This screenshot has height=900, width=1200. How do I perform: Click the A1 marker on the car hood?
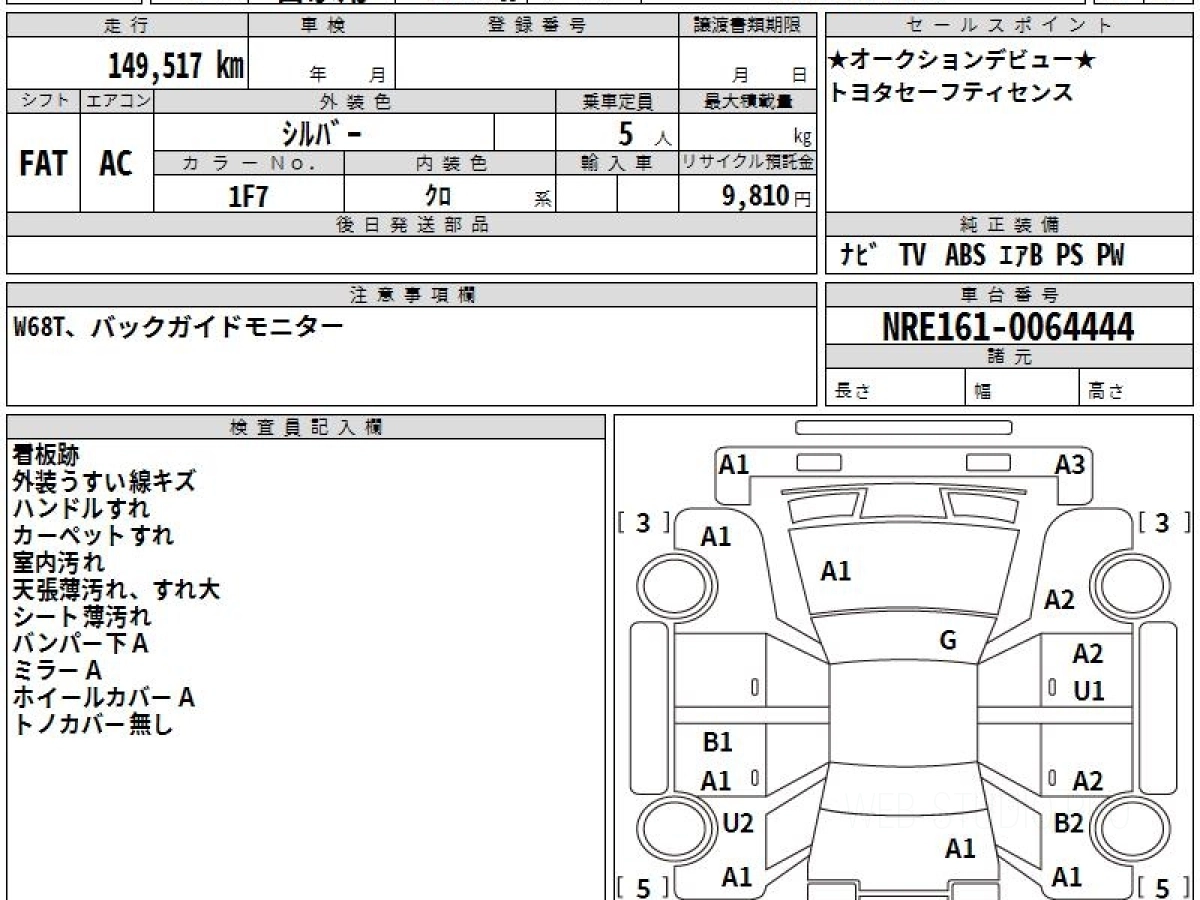835,571
